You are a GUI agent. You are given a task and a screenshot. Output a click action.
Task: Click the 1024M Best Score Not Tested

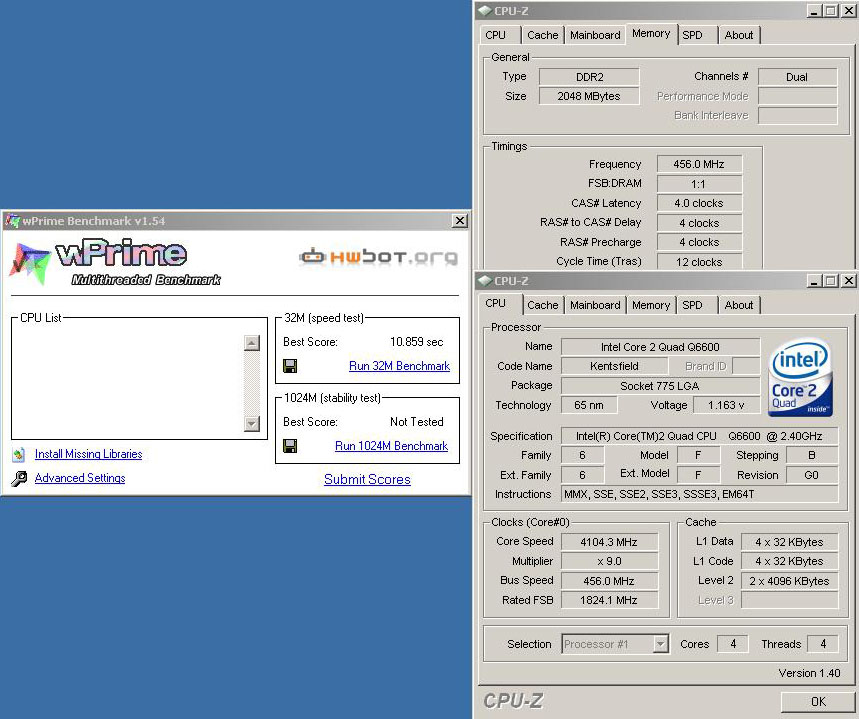pos(416,421)
